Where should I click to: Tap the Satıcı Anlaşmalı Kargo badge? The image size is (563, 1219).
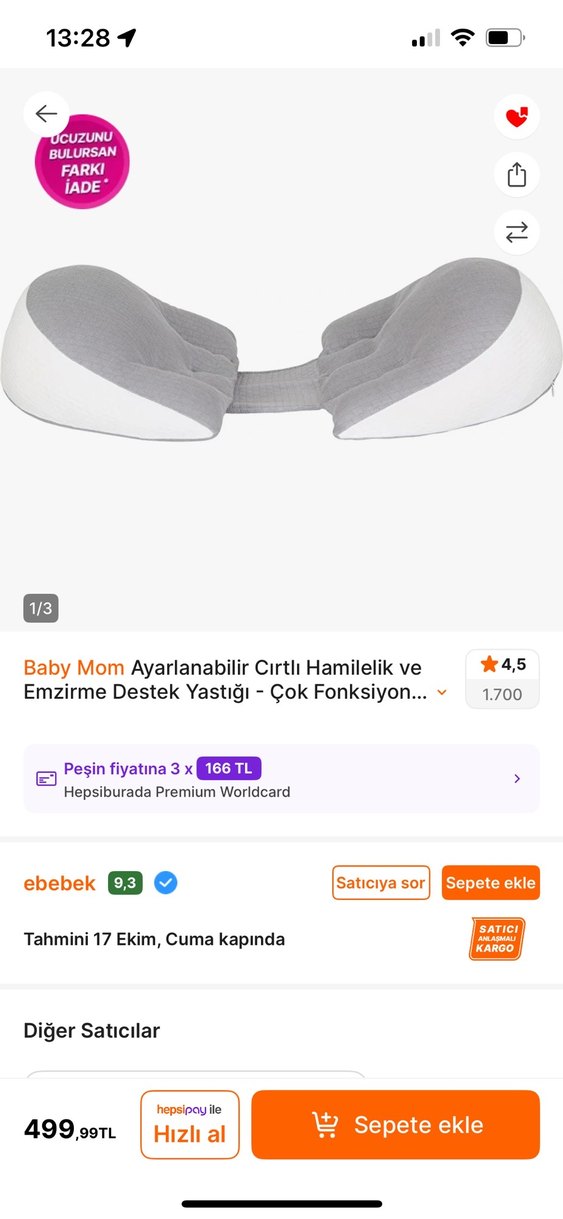pyautogui.click(x=497, y=939)
